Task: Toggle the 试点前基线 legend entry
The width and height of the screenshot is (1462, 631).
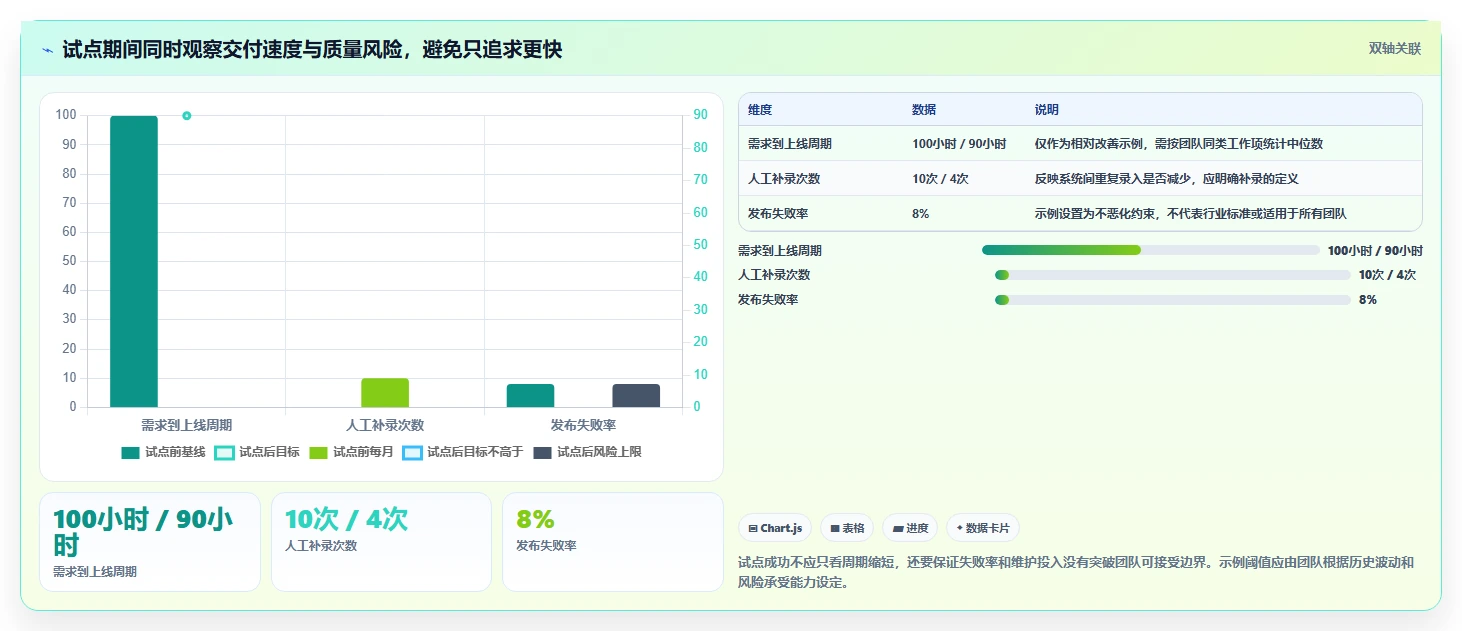Action: point(163,452)
